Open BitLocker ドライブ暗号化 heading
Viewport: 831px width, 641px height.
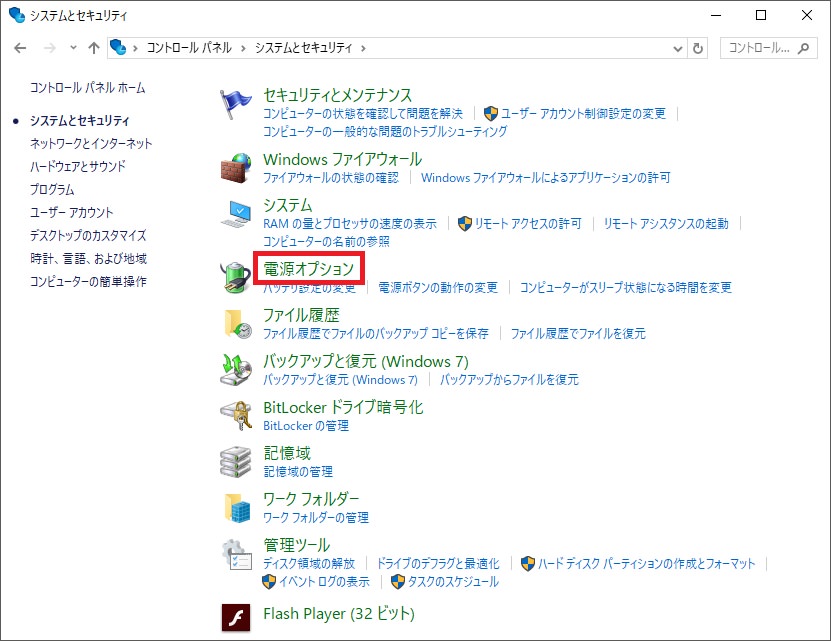(343, 408)
